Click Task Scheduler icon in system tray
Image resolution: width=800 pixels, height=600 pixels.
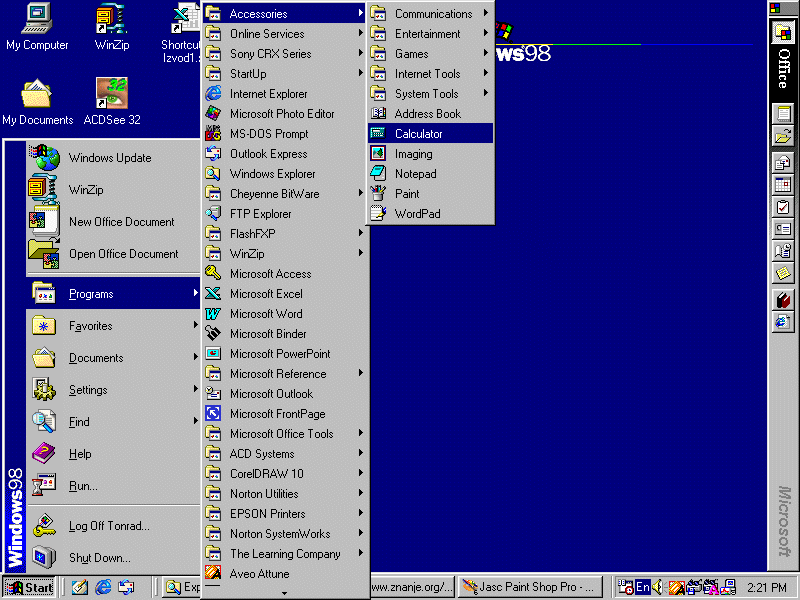pos(626,587)
